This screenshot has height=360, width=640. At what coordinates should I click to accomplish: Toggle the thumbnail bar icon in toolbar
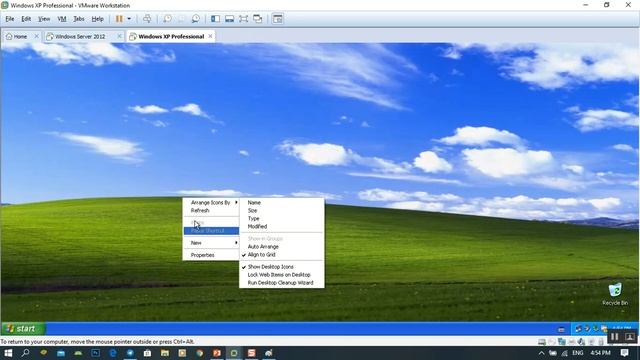click(x=229, y=19)
